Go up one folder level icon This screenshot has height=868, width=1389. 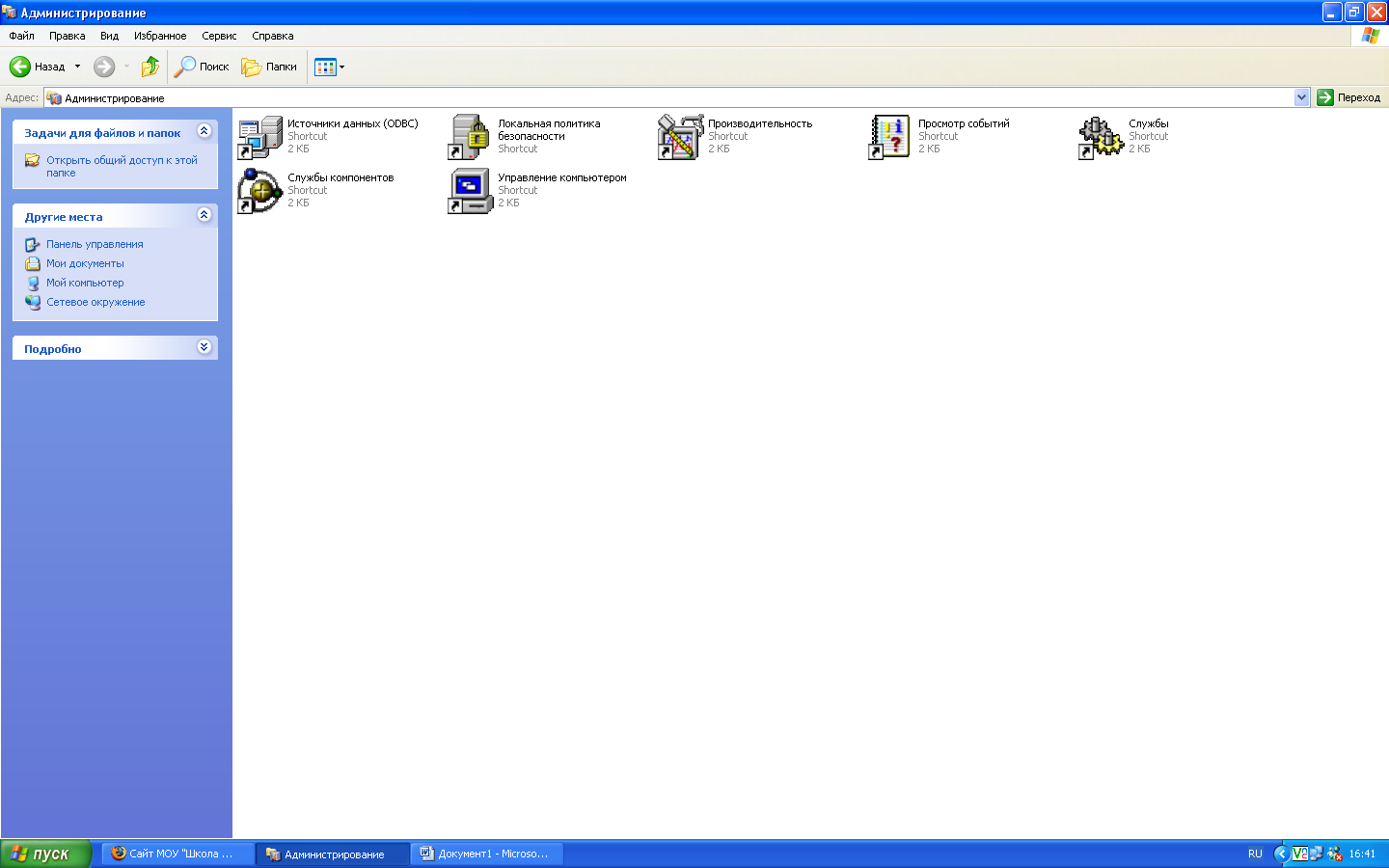tap(150, 67)
